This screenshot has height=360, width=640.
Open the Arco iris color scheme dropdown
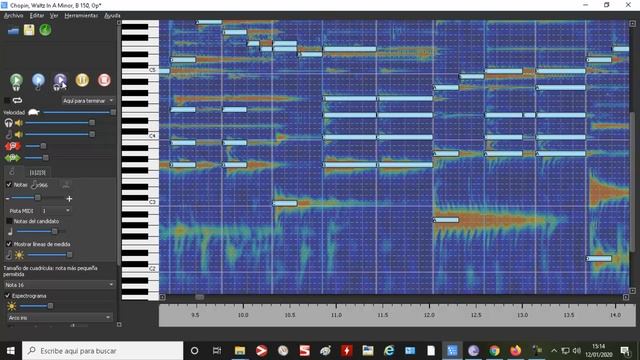coord(60,317)
